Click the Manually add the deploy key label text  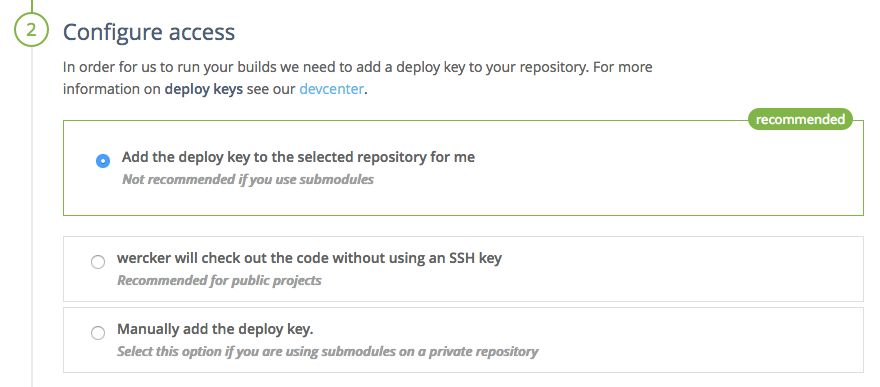(215, 329)
